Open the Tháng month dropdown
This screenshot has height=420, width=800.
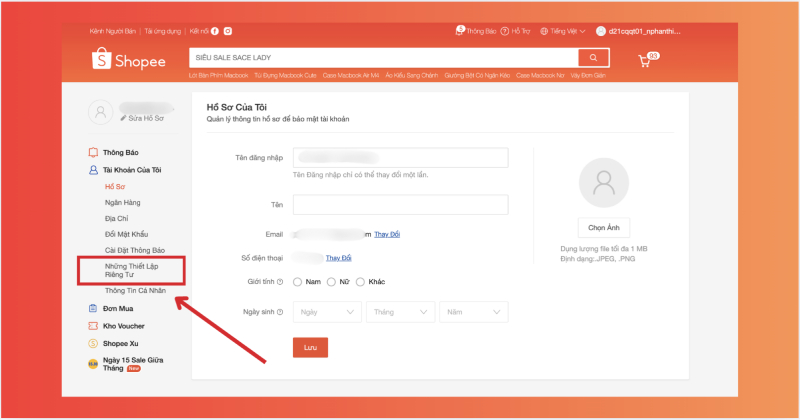pos(399,312)
